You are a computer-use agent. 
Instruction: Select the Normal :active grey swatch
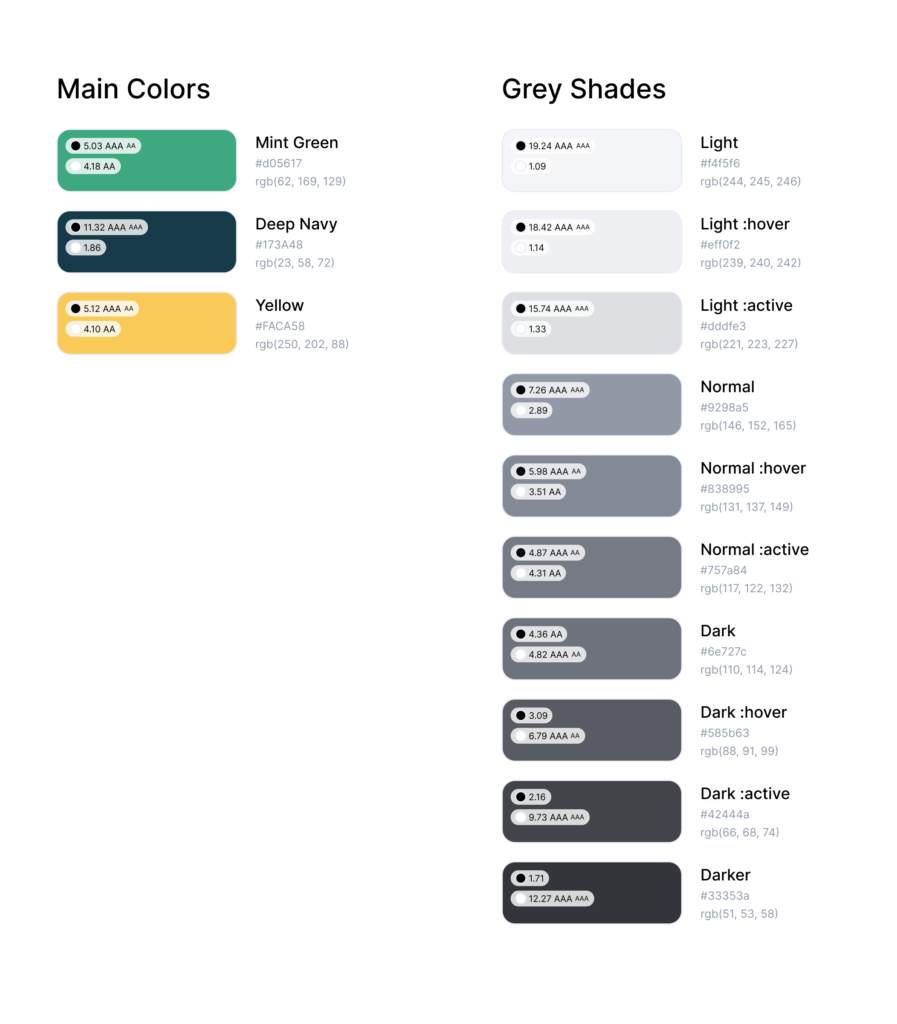point(591,568)
